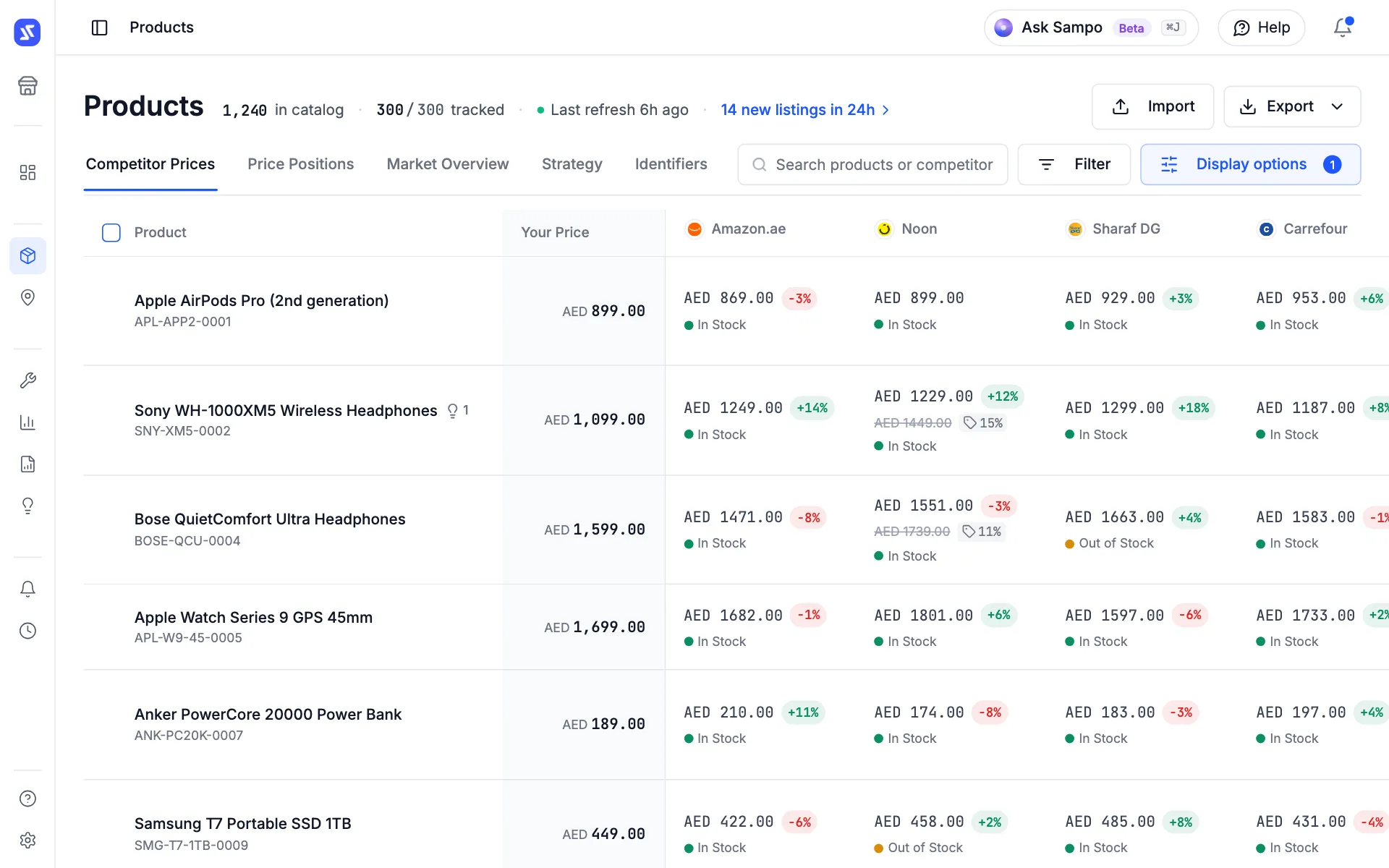Open the lightbulb insights icon in sidebar
Image resolution: width=1389 pixels, height=868 pixels.
[x=27, y=506]
